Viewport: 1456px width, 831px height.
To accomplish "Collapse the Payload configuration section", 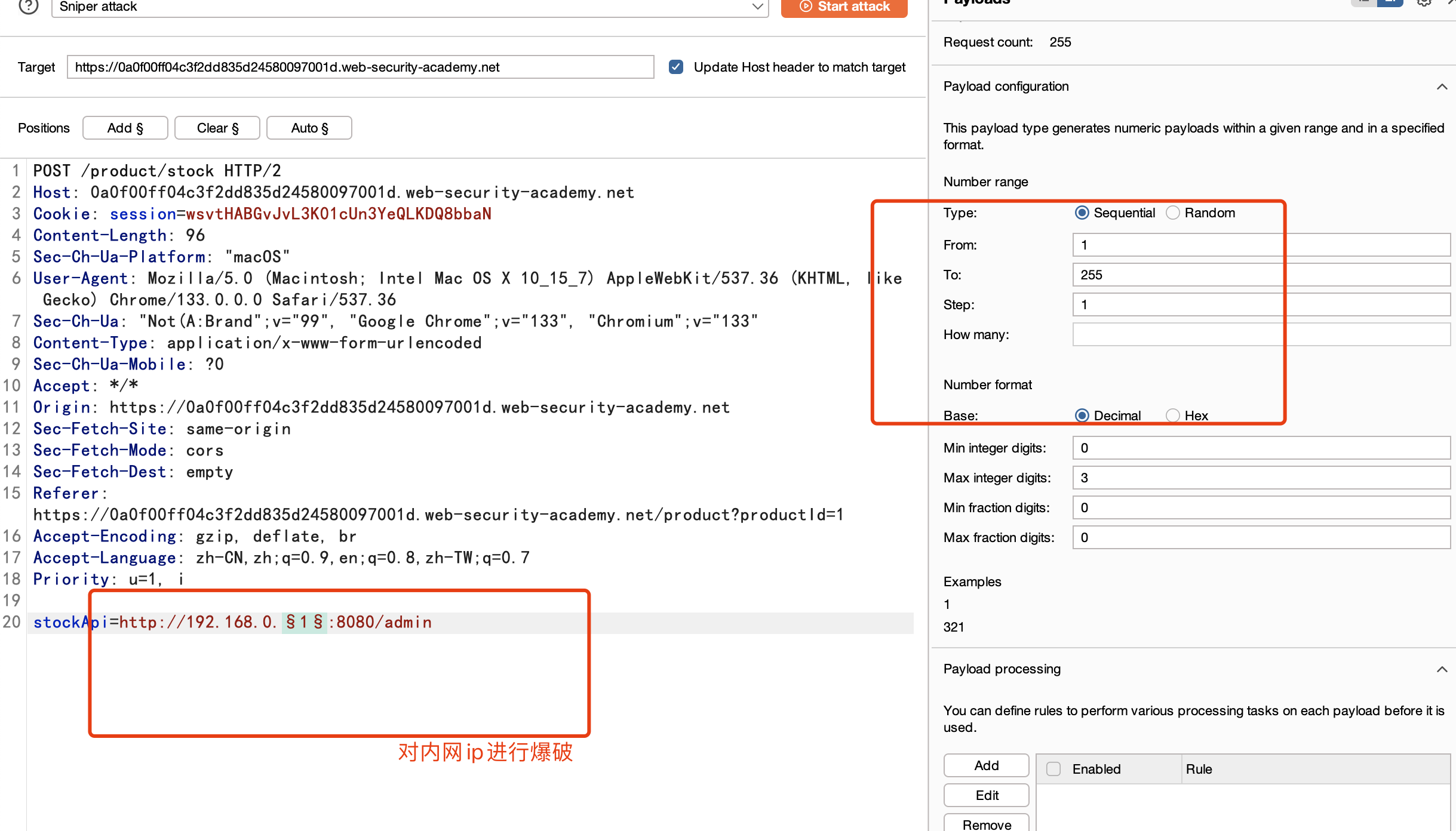I will [x=1442, y=87].
